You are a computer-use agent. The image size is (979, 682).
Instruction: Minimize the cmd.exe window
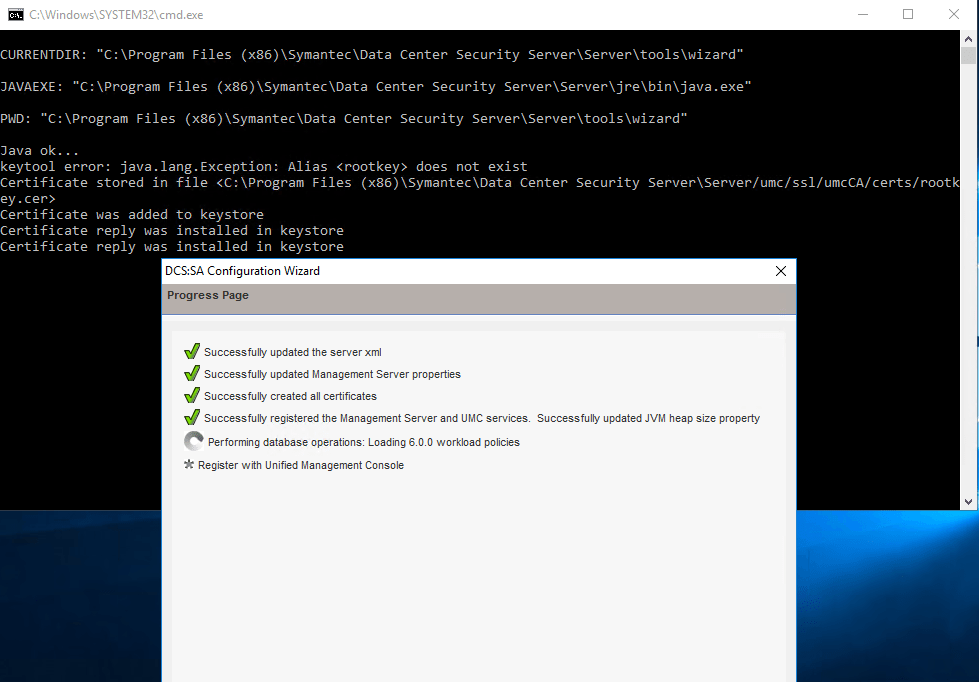tap(863, 14)
